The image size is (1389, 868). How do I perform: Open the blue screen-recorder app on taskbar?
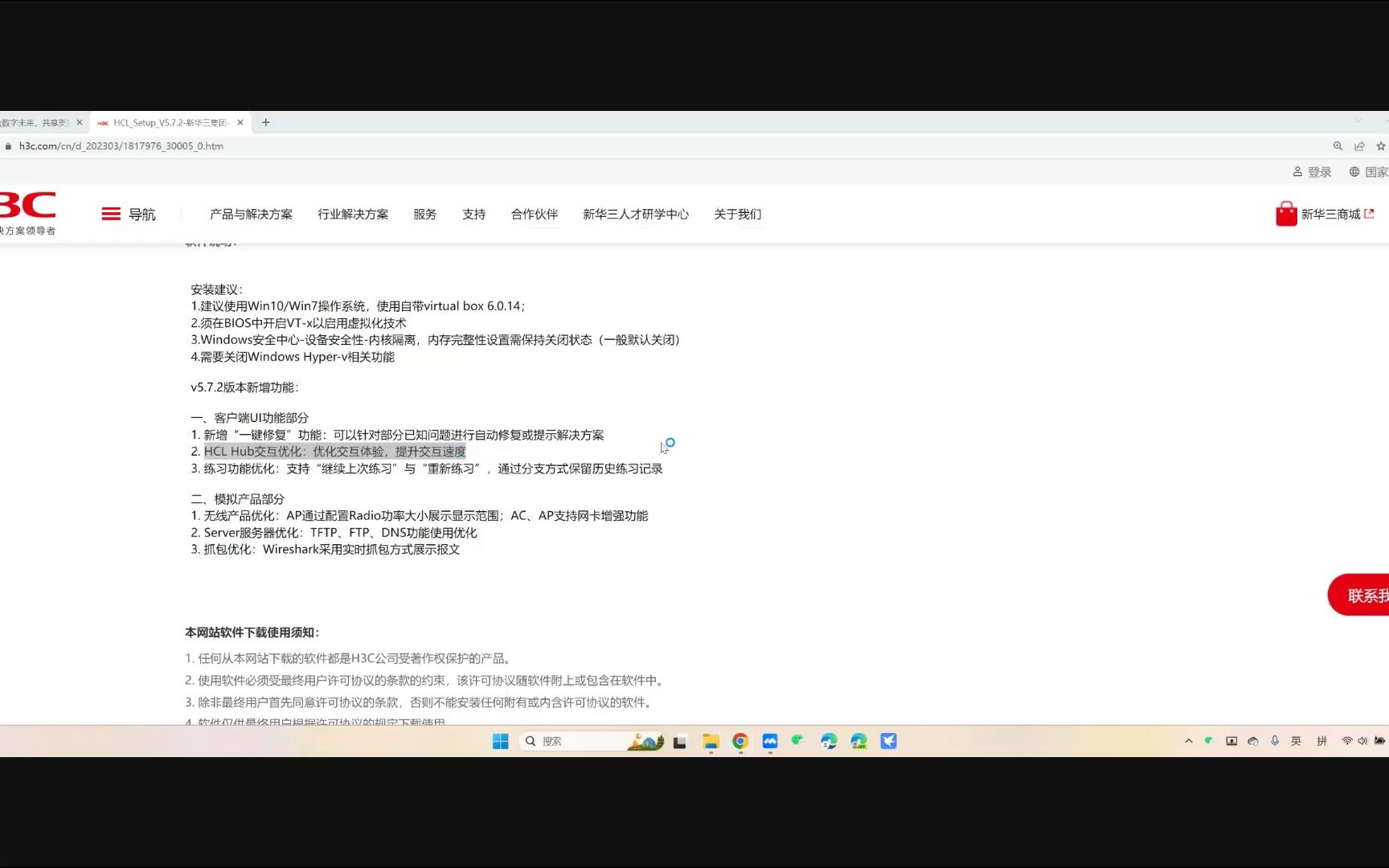click(x=770, y=742)
